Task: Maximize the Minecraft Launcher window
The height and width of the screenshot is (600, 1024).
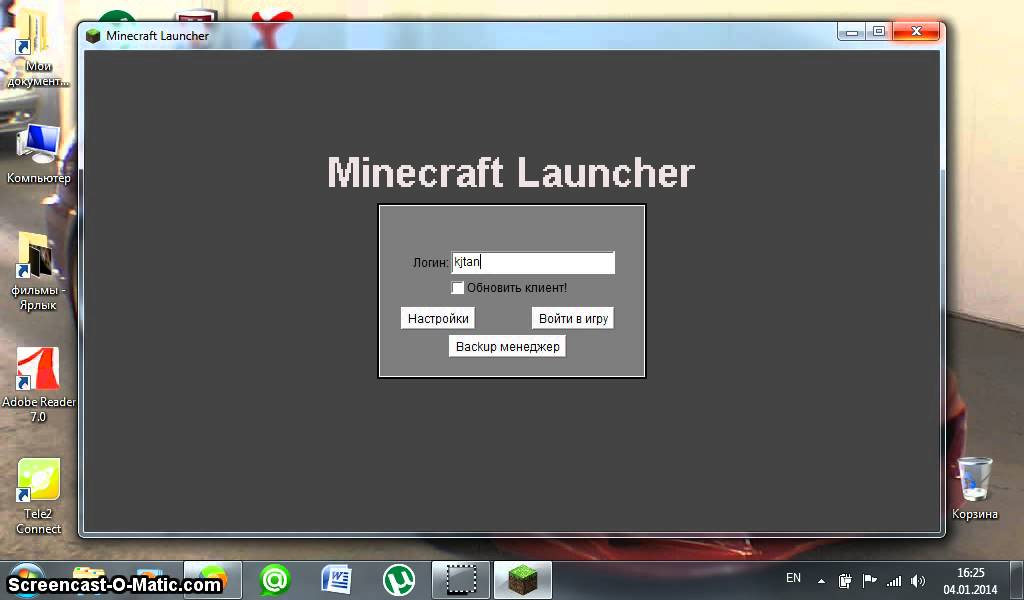Action: tap(879, 31)
